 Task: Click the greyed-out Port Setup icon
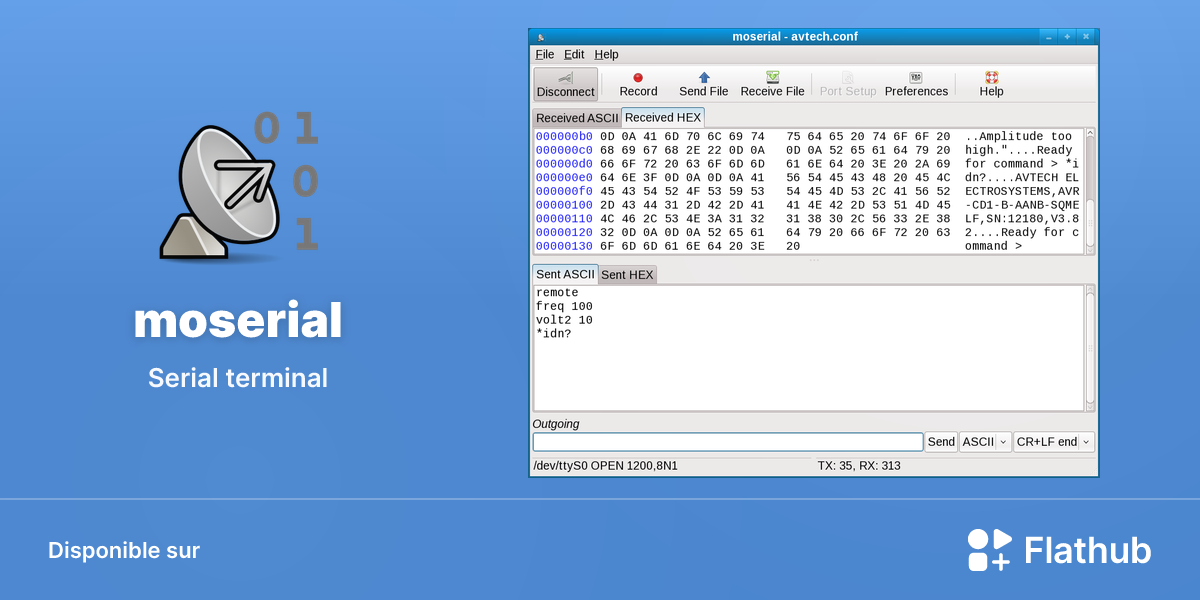[848, 77]
